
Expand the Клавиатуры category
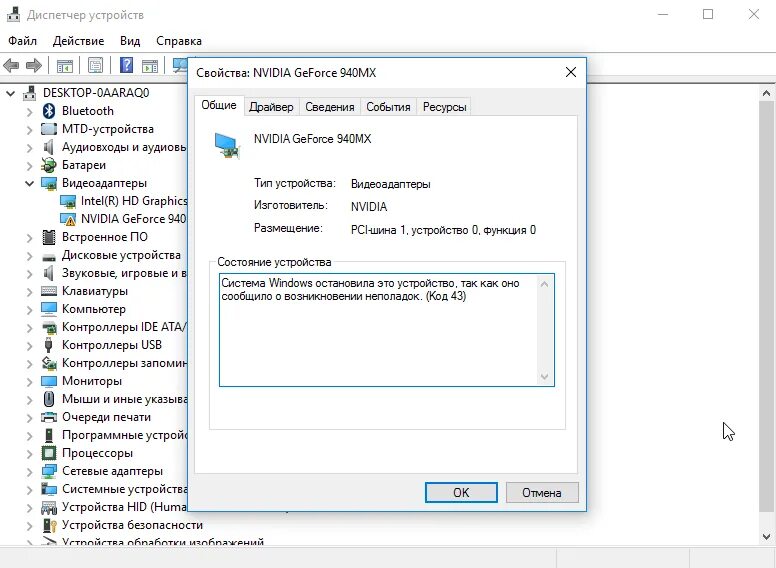[x=30, y=292]
